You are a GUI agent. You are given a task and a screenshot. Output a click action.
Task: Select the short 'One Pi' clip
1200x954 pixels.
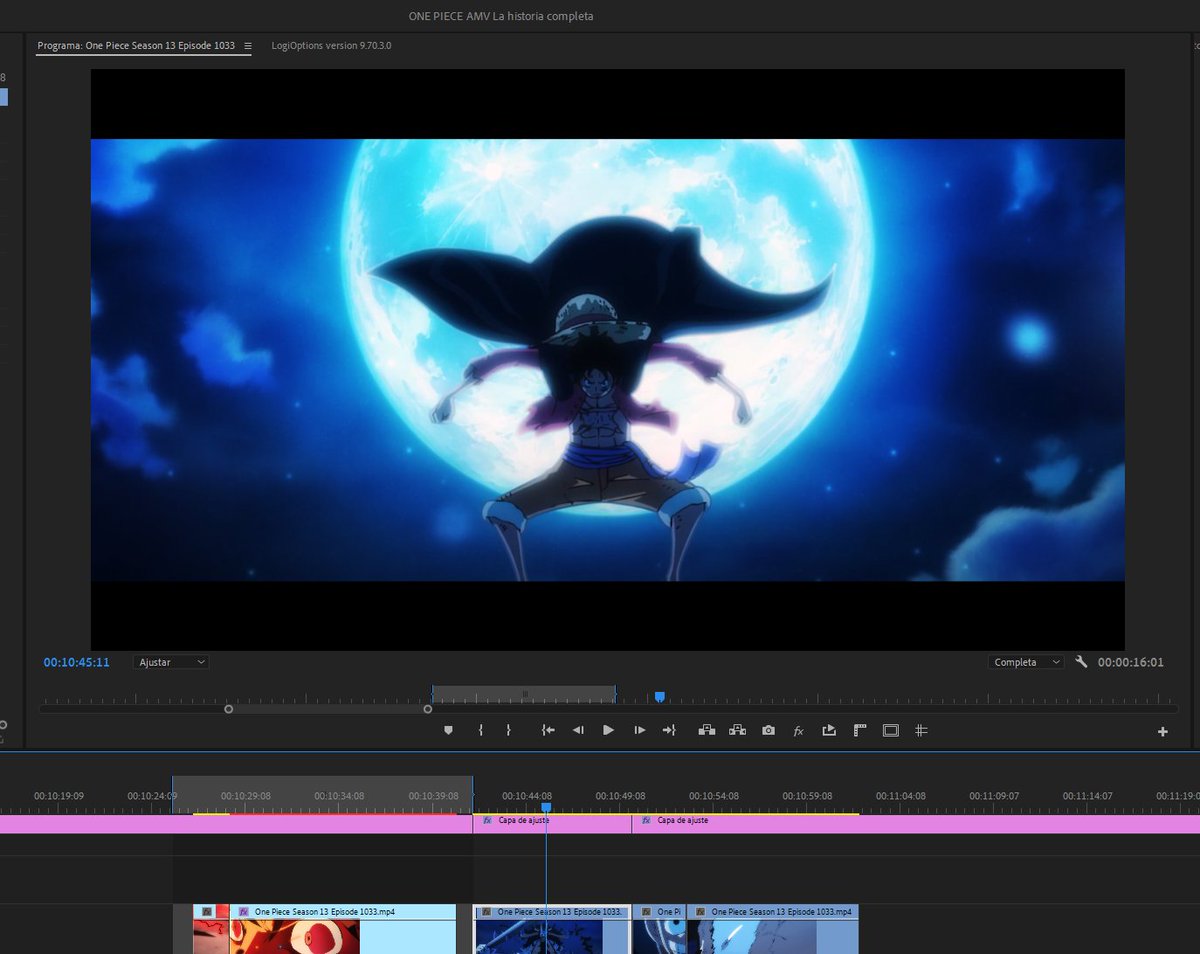[659, 929]
